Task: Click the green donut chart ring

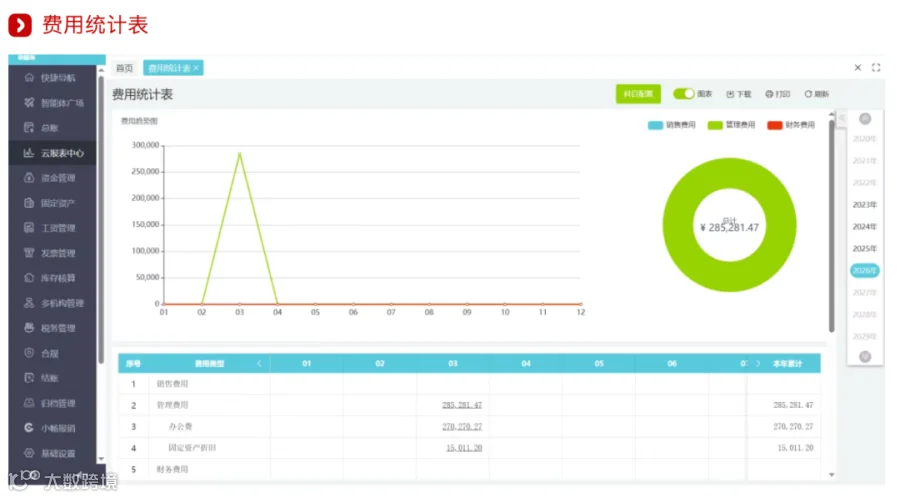Action: [x=677, y=225]
